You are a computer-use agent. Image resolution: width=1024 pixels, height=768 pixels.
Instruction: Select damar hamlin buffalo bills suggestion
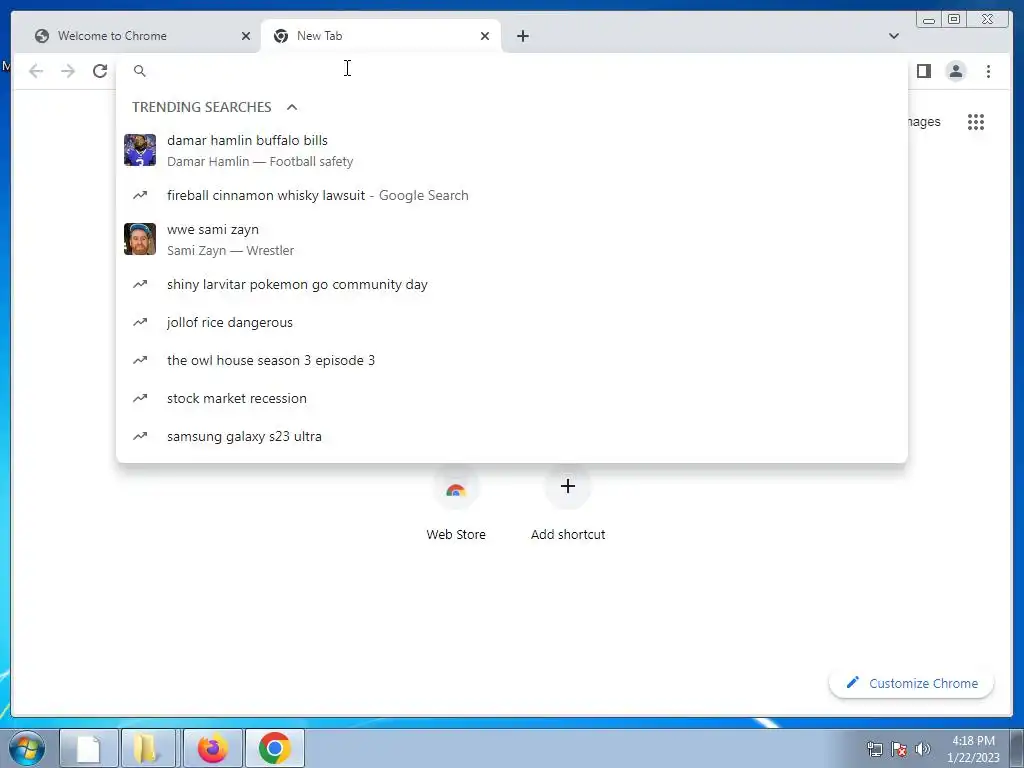[x=511, y=150]
